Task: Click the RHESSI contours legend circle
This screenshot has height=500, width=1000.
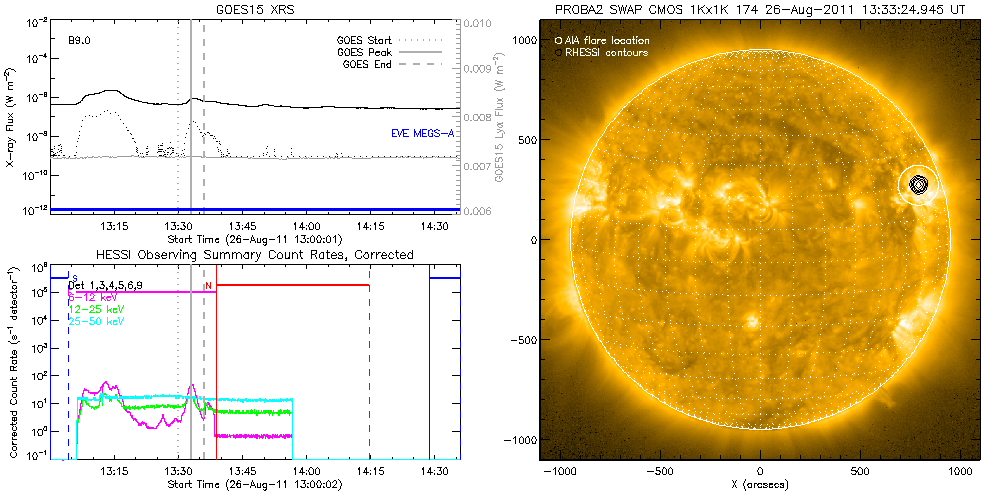Action: click(x=558, y=52)
